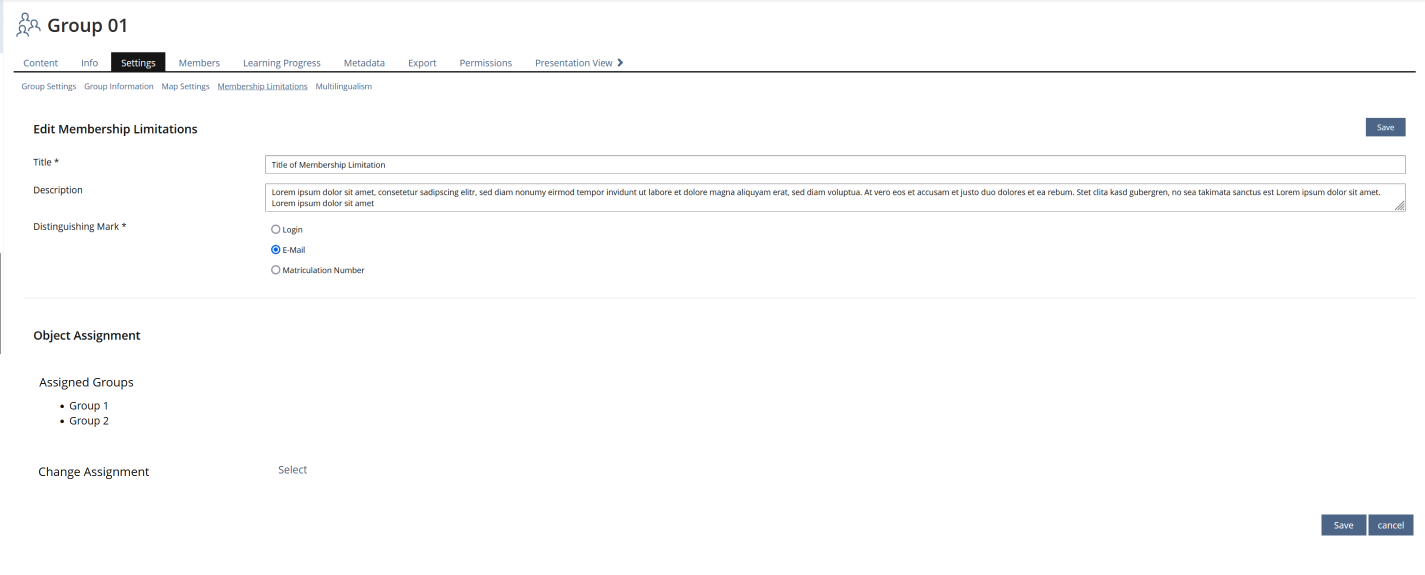Viewport: 1425px width, 575px height.
Task: Select the Login radio button
Action: tap(276, 230)
